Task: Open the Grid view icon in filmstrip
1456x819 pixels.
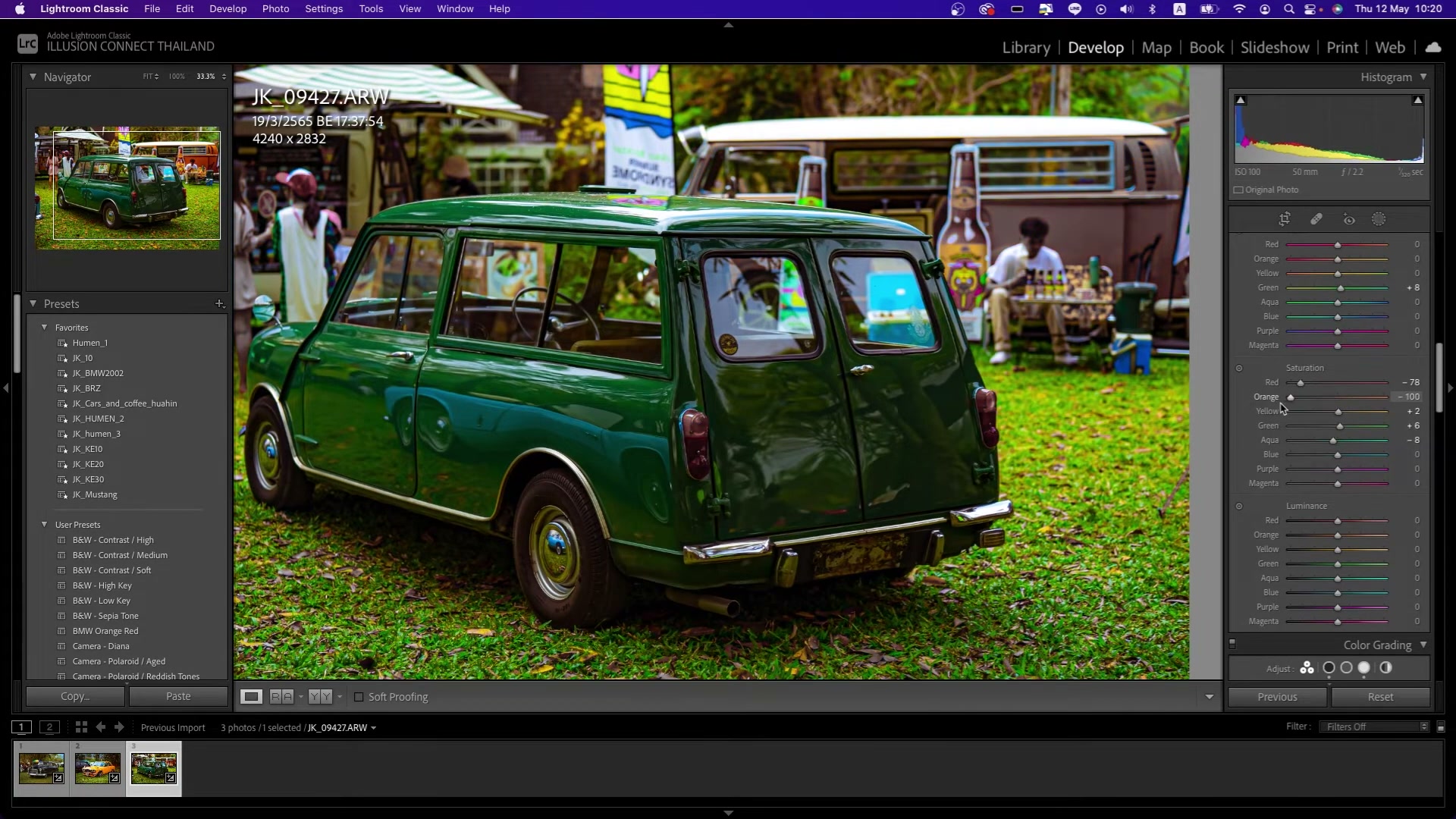Action: point(81,727)
